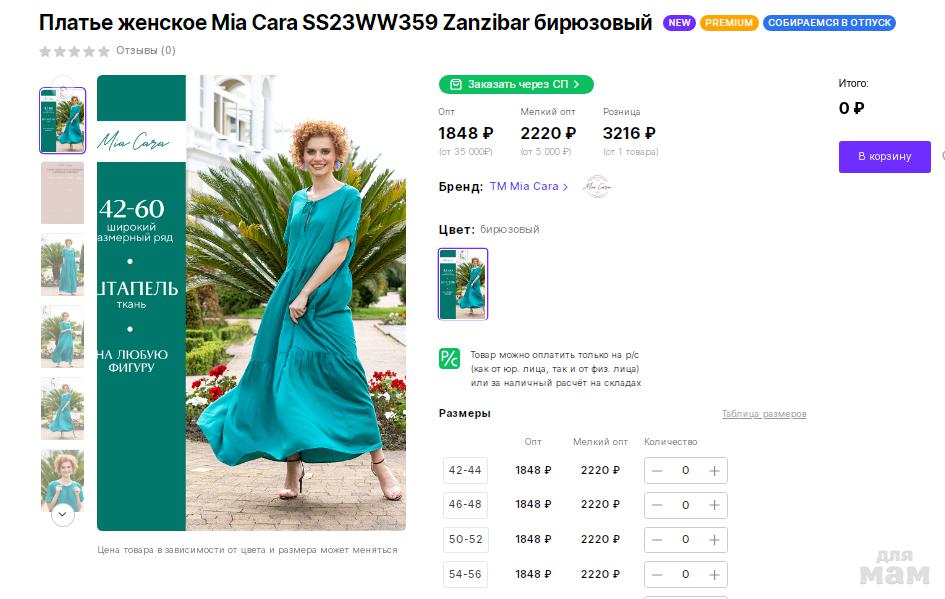Select the бирюзовый color swatch
The height and width of the screenshot is (599, 945).
click(x=463, y=284)
